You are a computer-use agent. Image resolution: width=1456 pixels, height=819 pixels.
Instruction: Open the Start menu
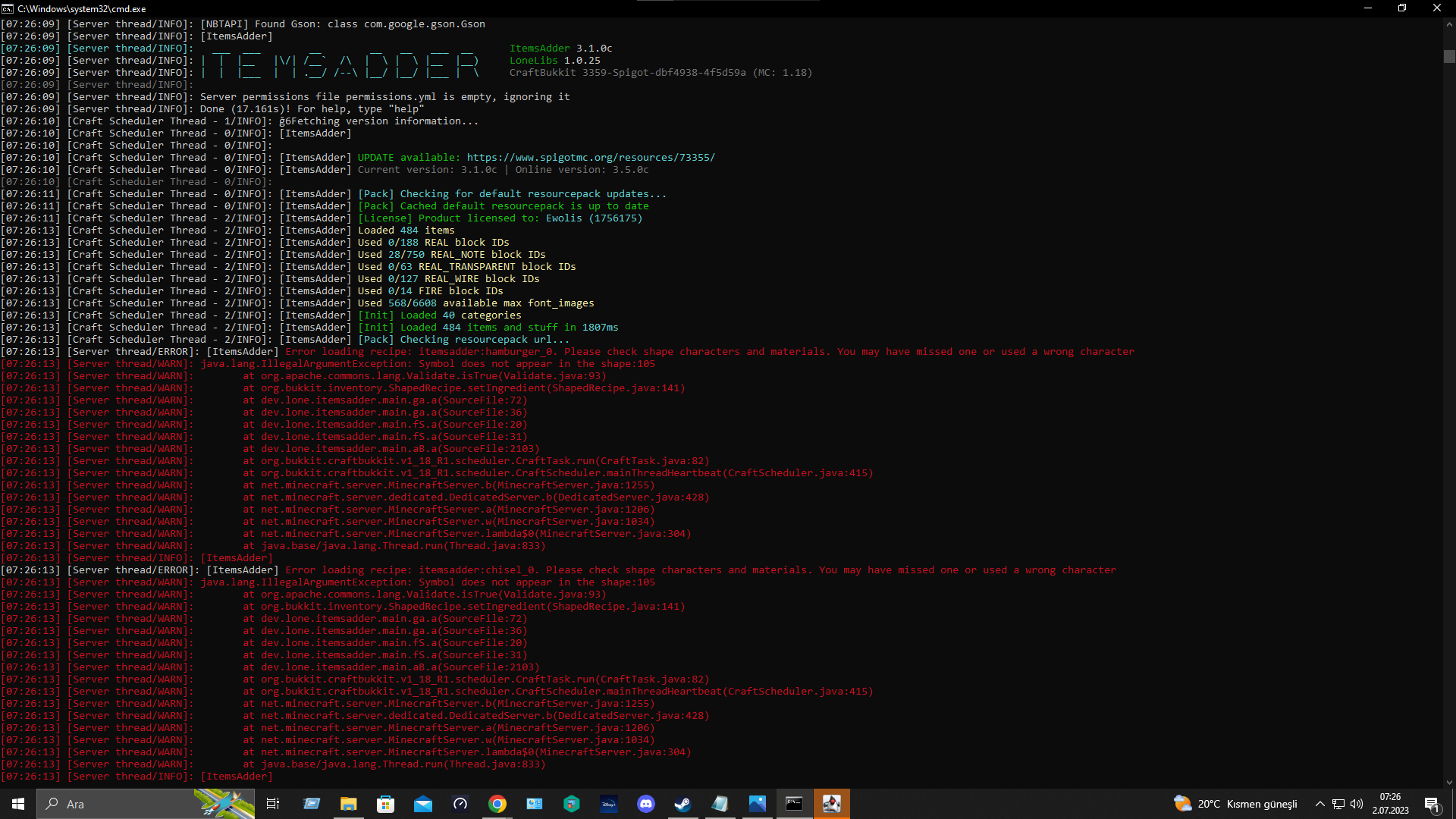coord(17,803)
